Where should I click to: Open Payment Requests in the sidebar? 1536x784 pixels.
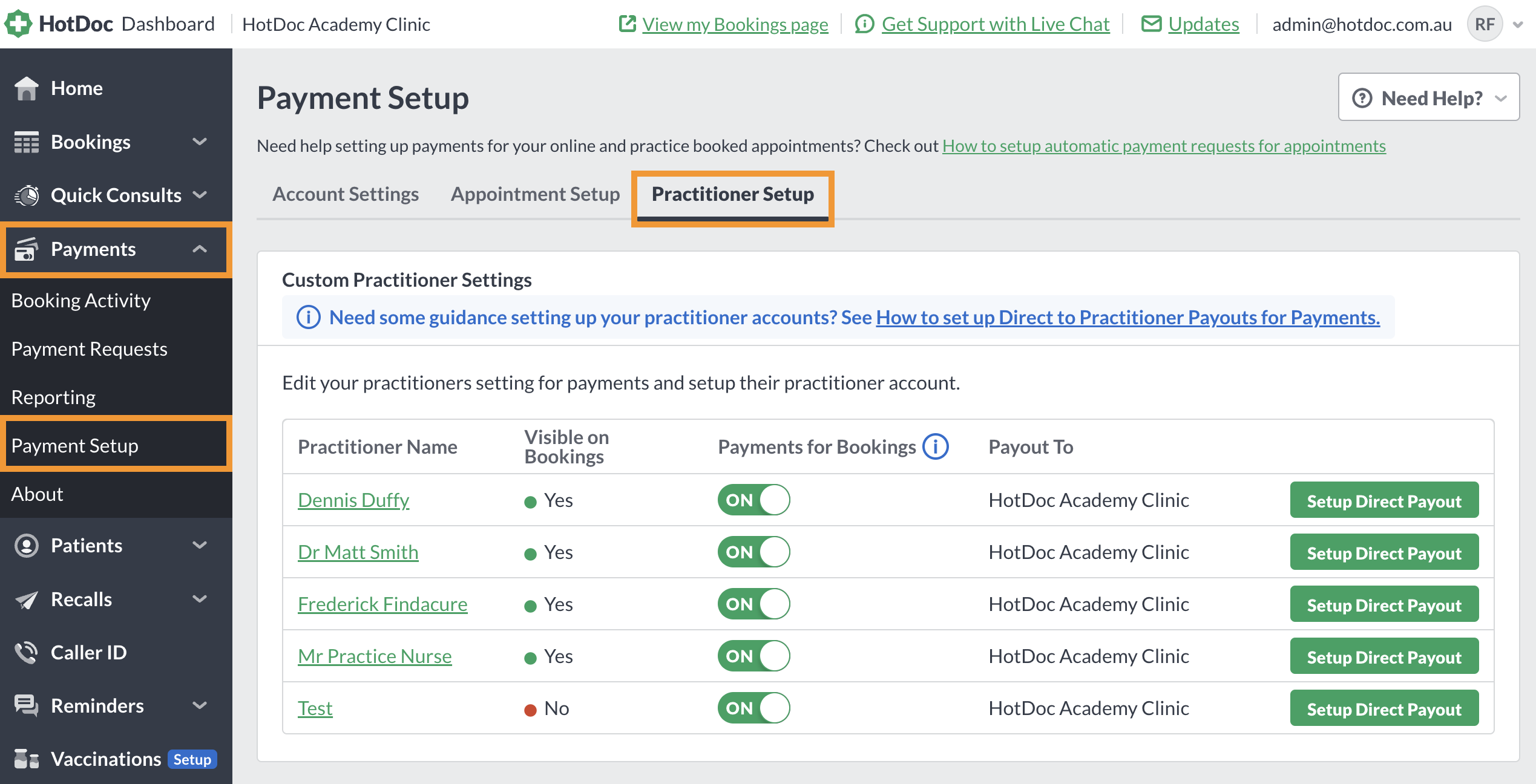pyautogui.click(x=90, y=349)
